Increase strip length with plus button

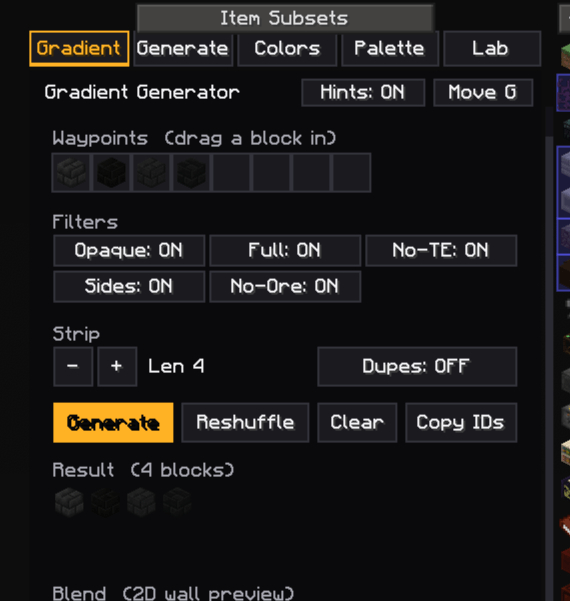[117, 366]
